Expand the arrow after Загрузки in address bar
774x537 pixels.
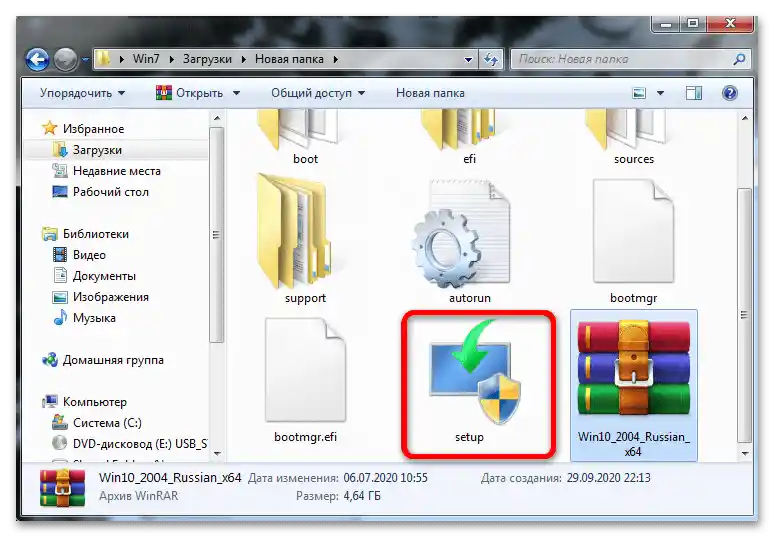pos(244,59)
